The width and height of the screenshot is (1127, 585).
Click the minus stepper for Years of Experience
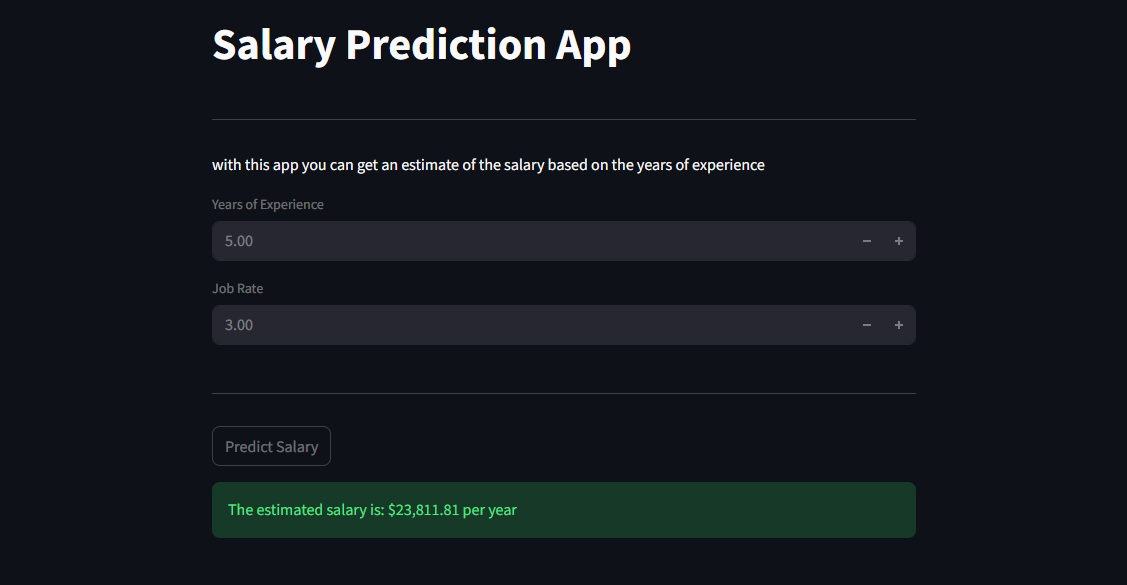point(866,240)
